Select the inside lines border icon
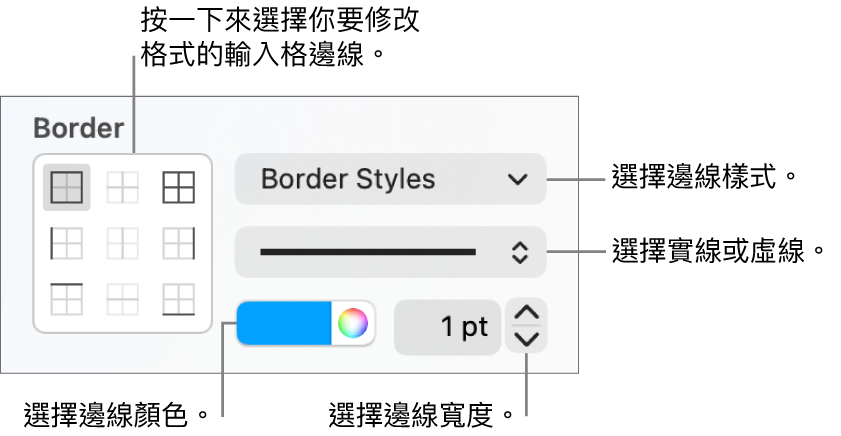 coord(123,187)
